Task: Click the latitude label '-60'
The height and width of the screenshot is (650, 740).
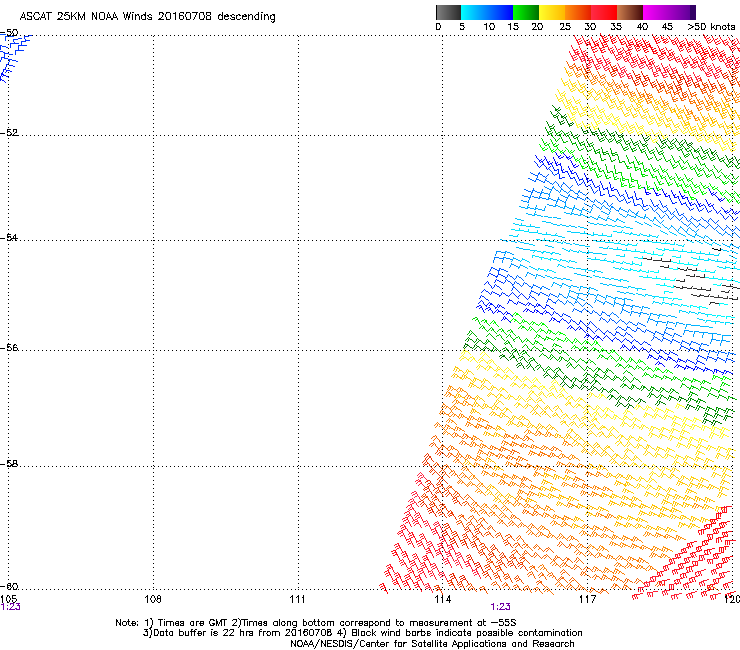Action: pos(9,586)
